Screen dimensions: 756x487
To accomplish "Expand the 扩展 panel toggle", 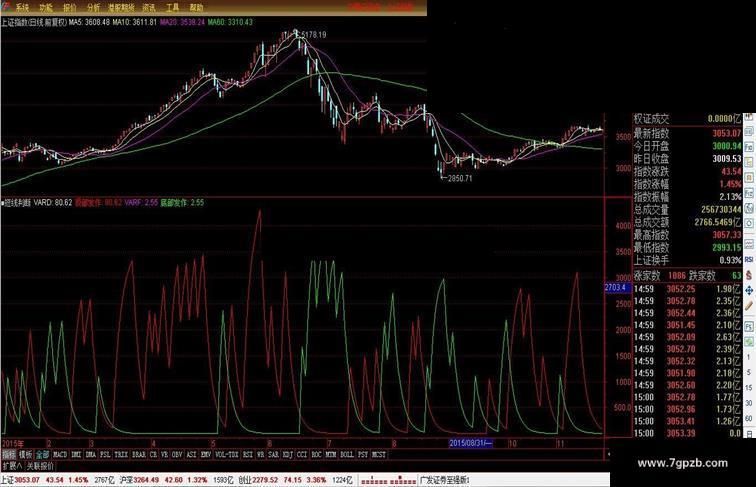I will coord(12,466).
